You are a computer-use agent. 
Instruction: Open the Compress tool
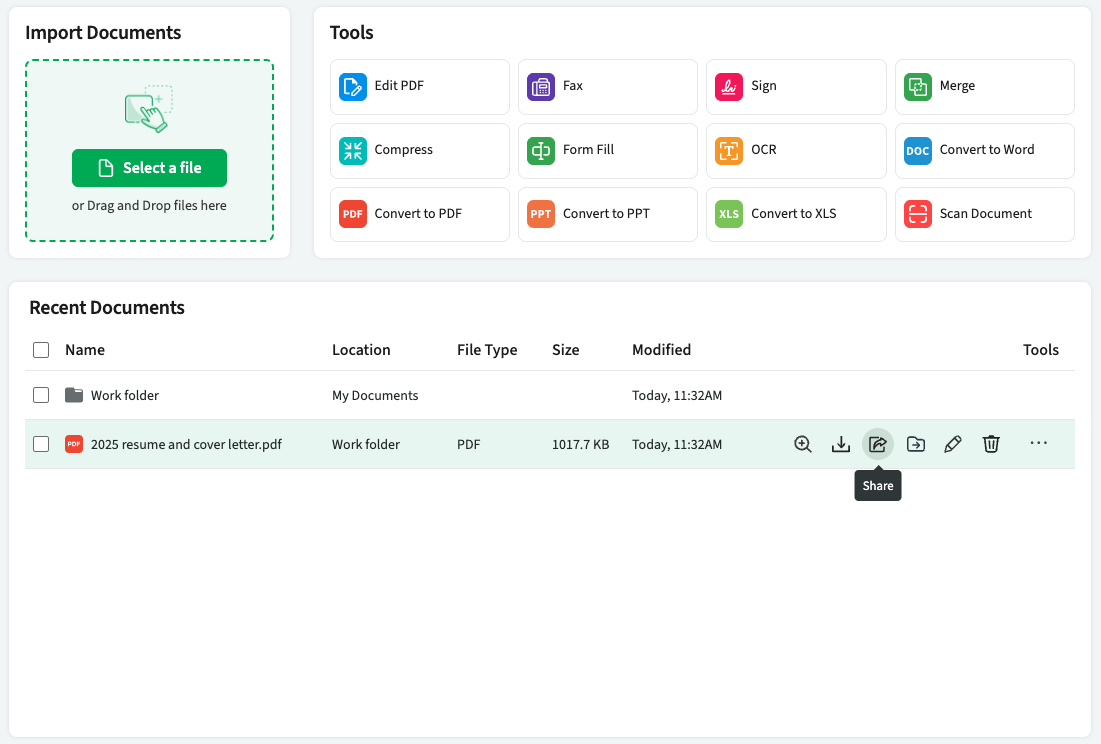(x=419, y=150)
